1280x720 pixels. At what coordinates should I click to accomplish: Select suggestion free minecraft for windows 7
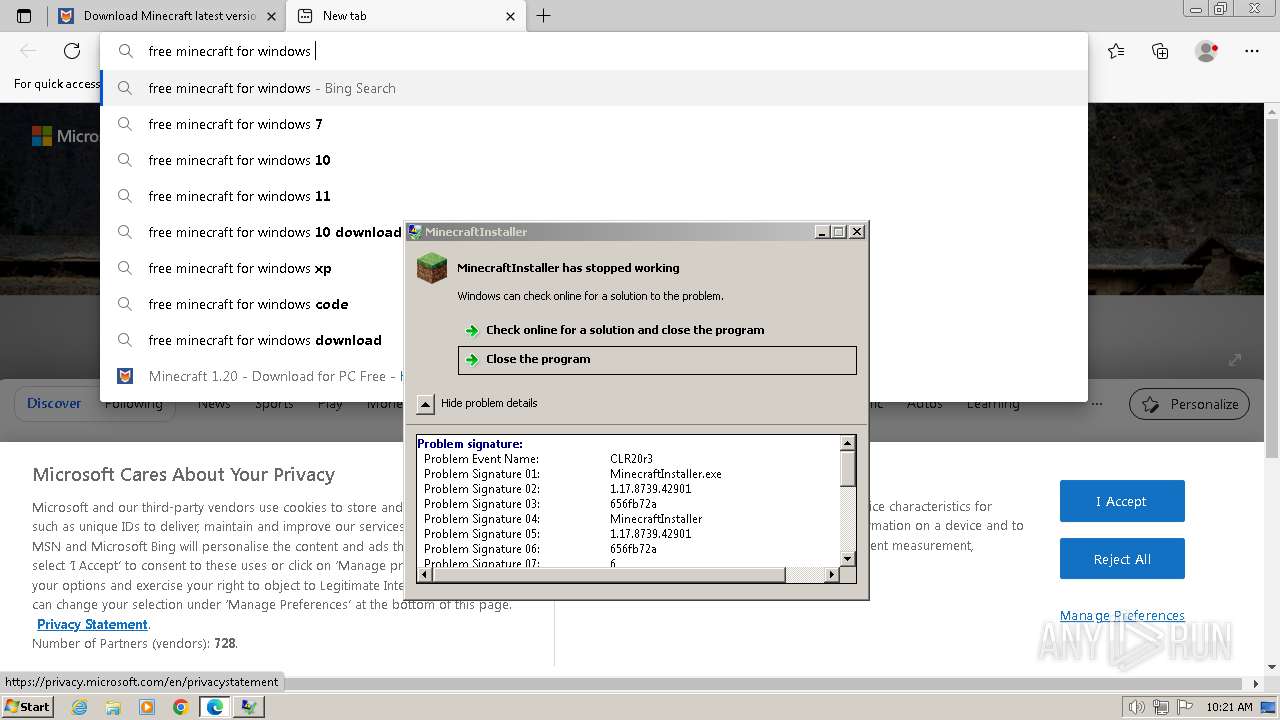coord(594,124)
